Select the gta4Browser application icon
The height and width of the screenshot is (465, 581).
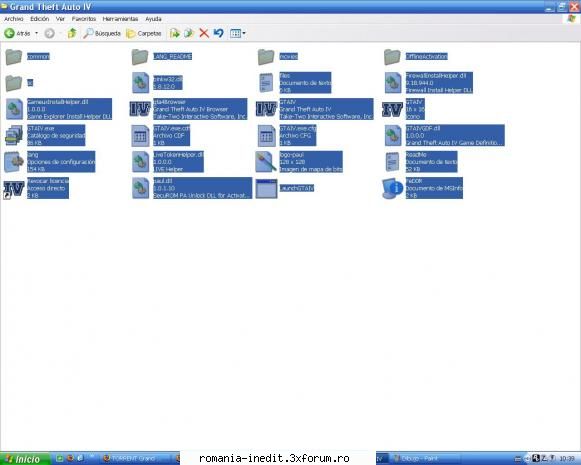point(140,109)
